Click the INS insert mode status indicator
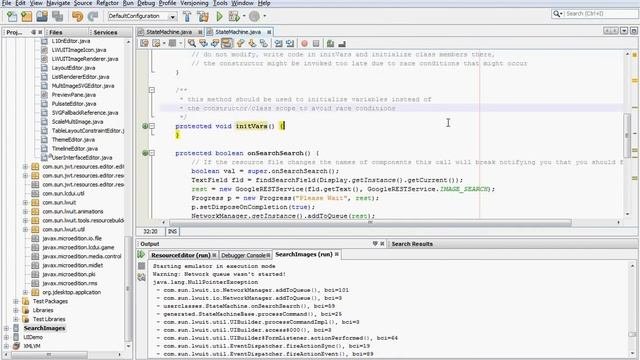 pos(172,231)
